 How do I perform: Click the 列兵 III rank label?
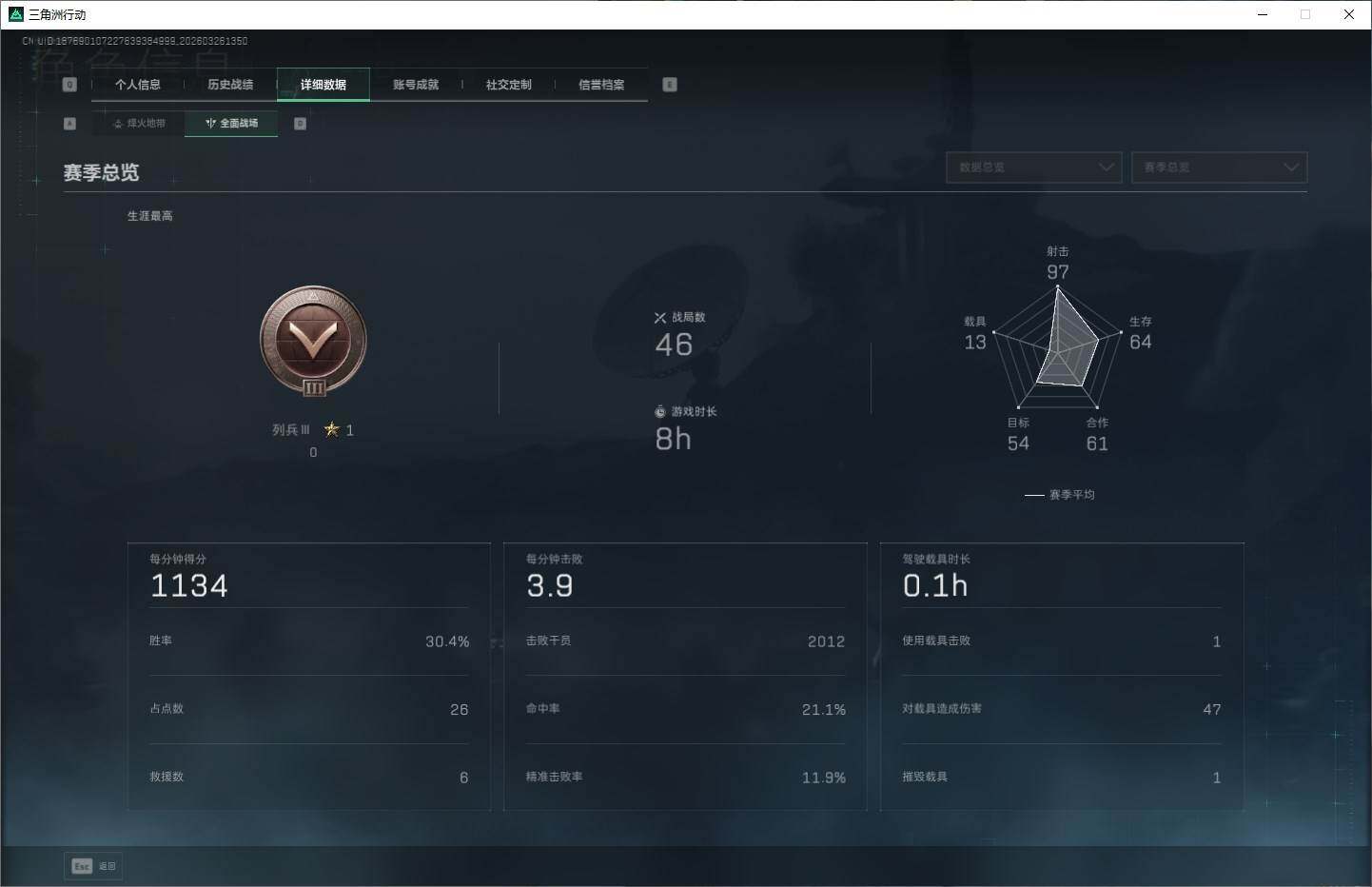point(291,430)
